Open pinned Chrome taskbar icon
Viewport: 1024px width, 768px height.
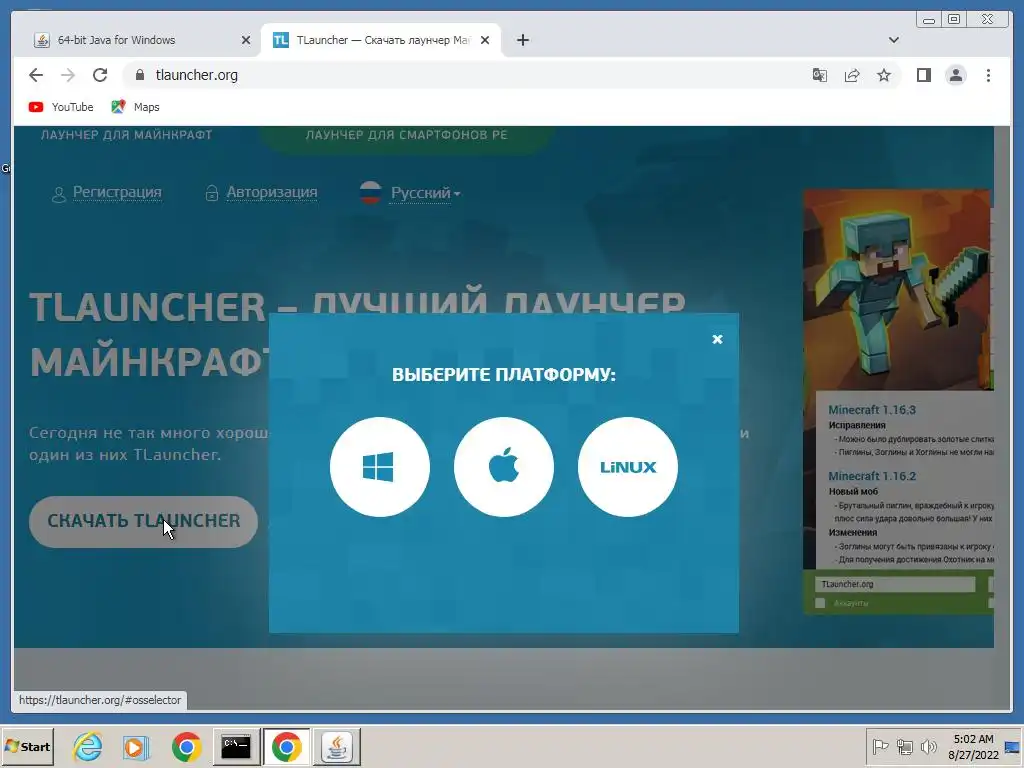pos(187,746)
